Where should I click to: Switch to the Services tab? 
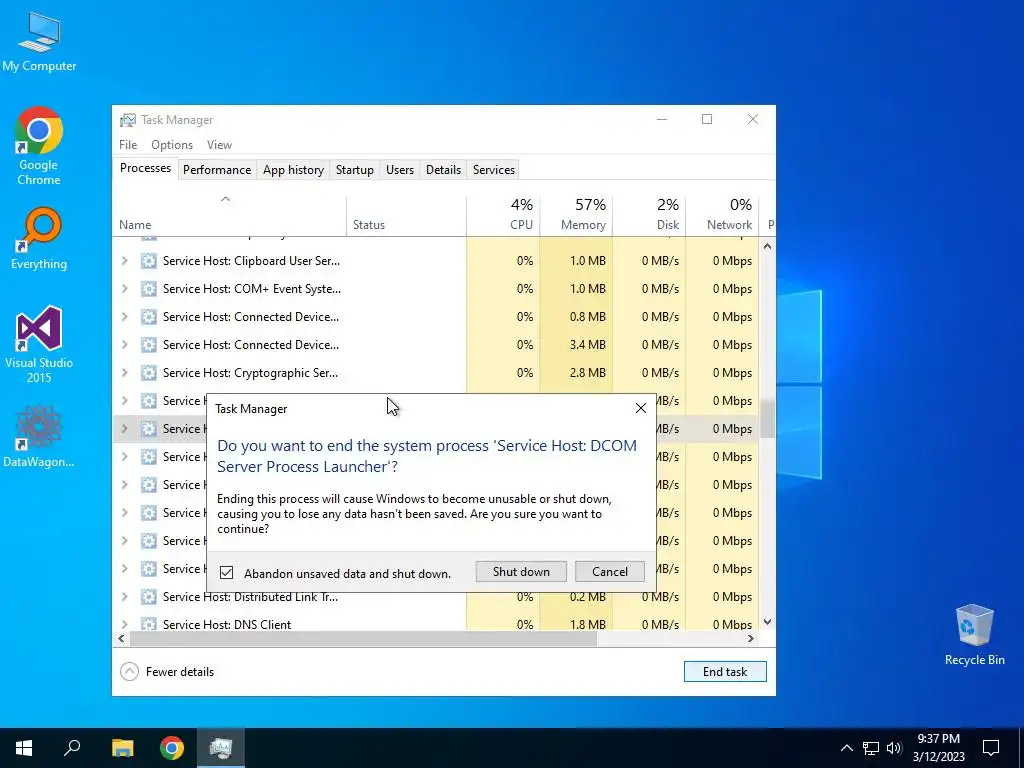click(494, 170)
